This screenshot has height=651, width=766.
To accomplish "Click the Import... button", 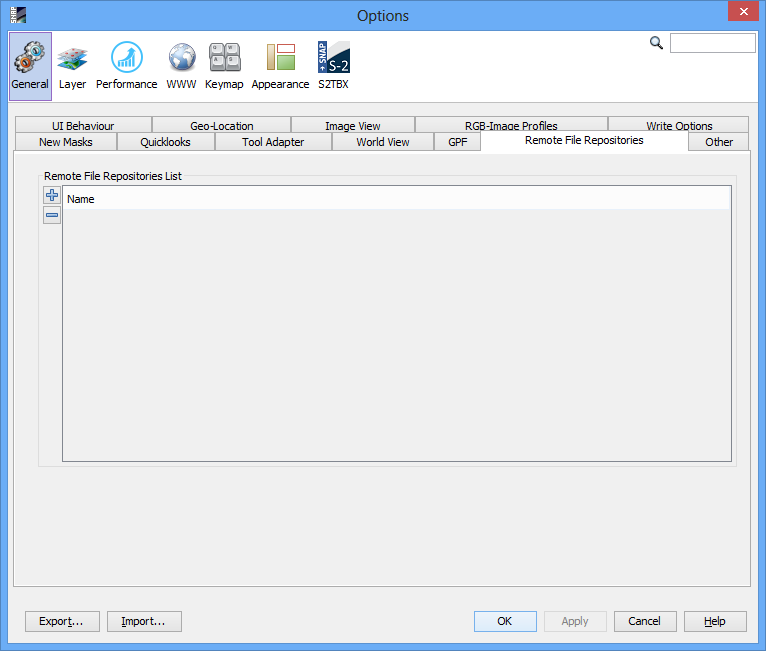I will point(144,621).
